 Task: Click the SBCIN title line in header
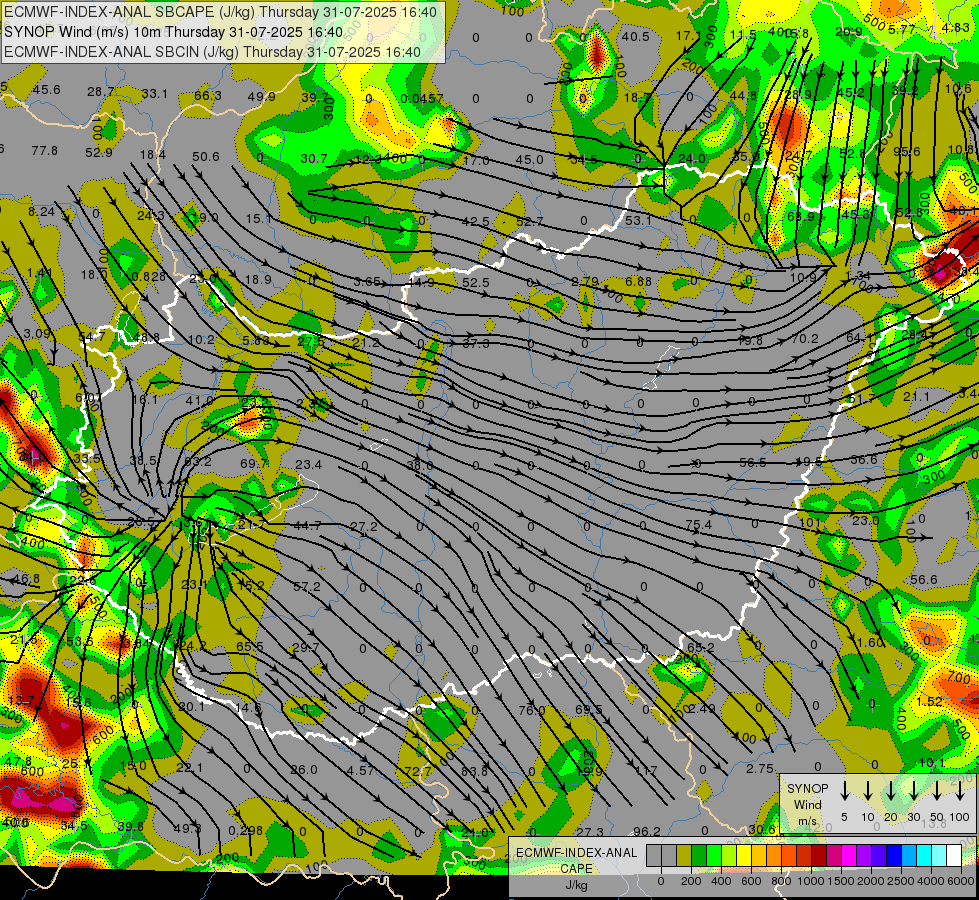tap(212, 52)
